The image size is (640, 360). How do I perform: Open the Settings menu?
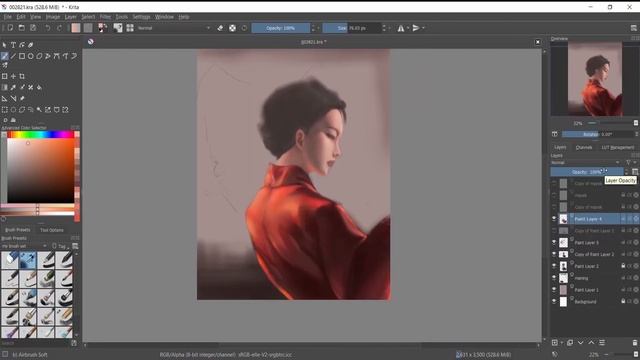coord(141,17)
